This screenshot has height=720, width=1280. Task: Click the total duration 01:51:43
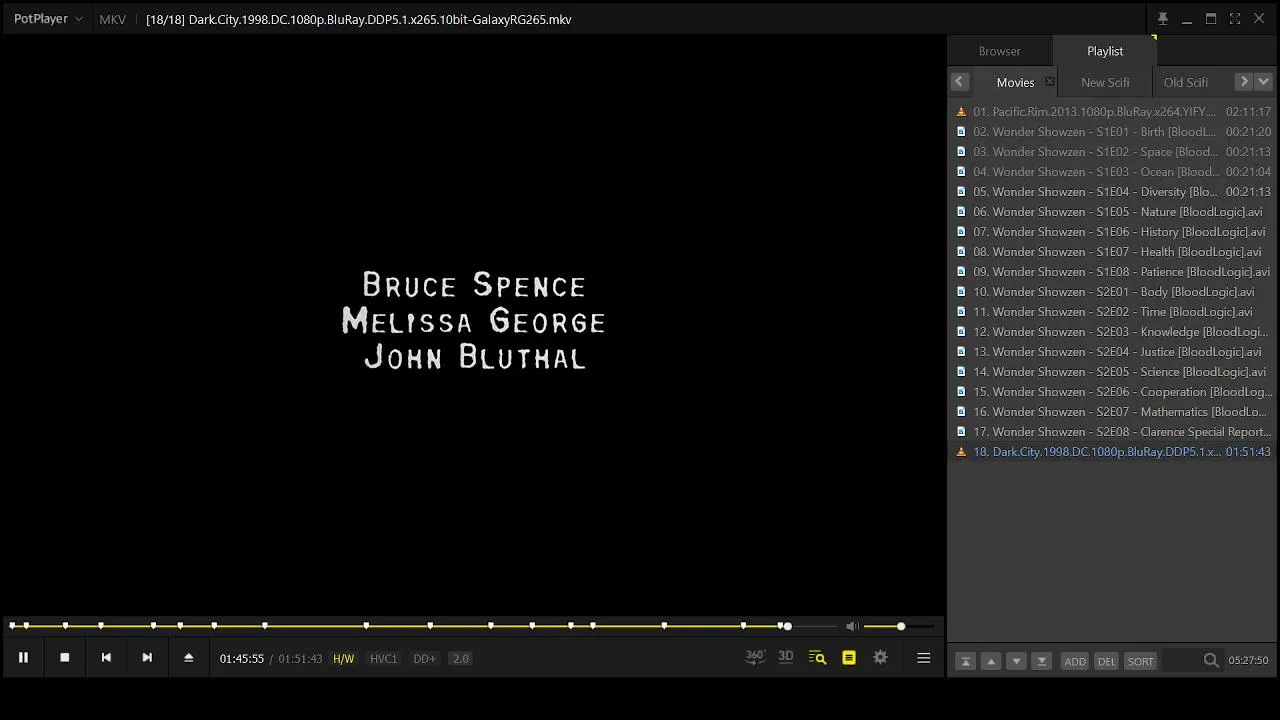pos(300,659)
